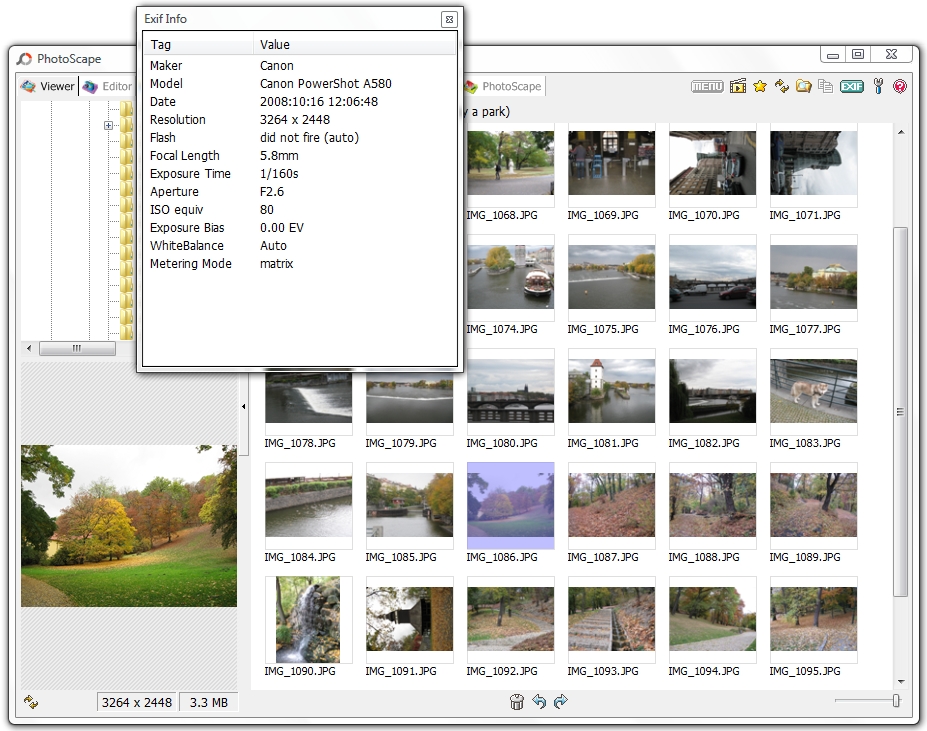Adjust the thumbnail size slider handle
The image size is (927, 731).
click(x=896, y=701)
